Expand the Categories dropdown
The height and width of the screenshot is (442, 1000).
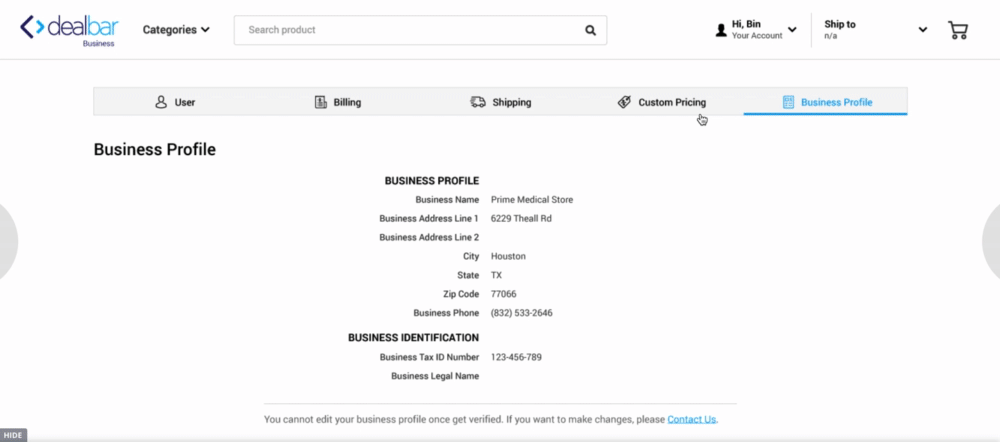[176, 30]
